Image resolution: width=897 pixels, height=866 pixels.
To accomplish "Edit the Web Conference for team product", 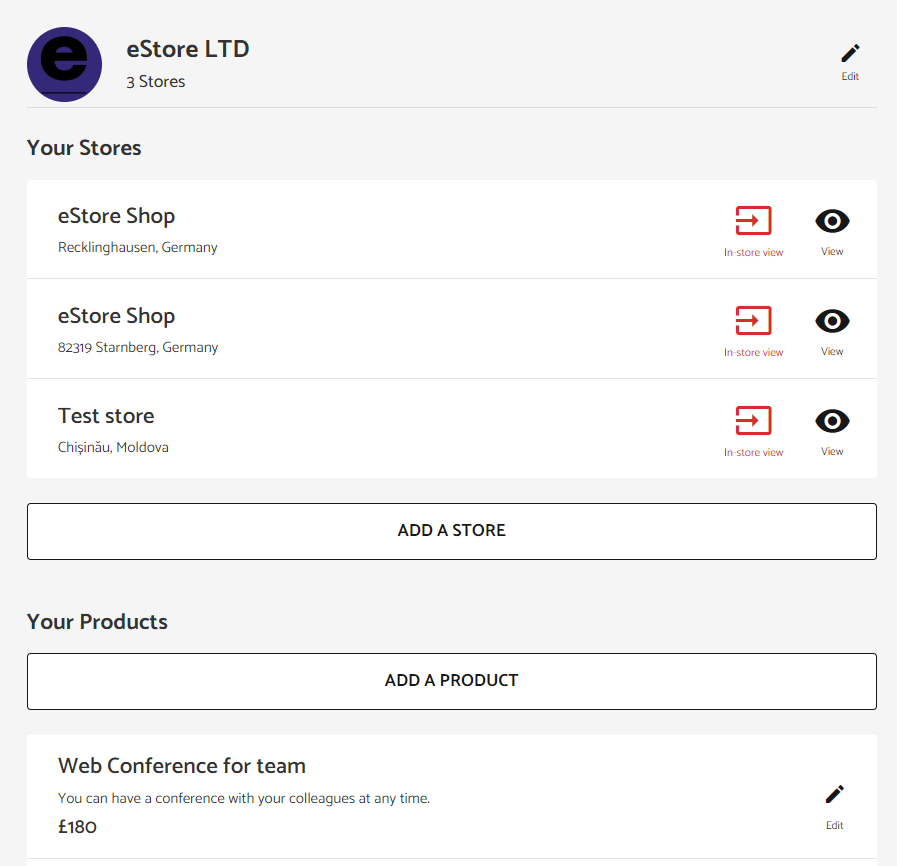I will (x=835, y=807).
